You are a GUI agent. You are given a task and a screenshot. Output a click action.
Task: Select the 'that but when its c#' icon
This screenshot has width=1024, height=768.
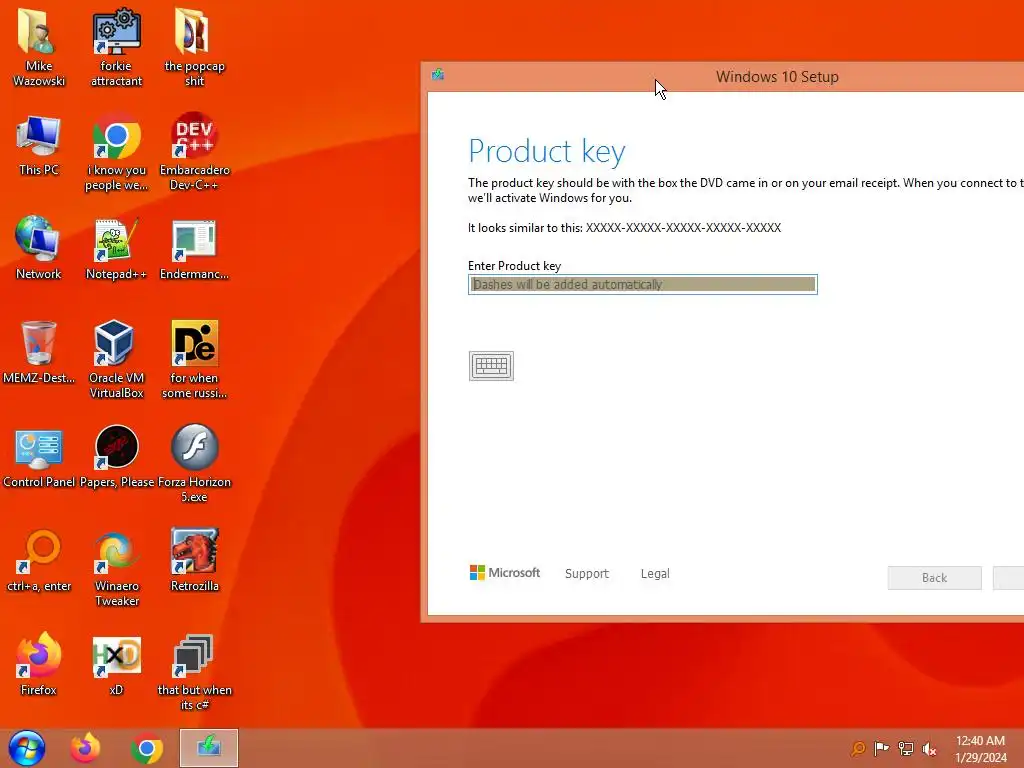coord(194,671)
